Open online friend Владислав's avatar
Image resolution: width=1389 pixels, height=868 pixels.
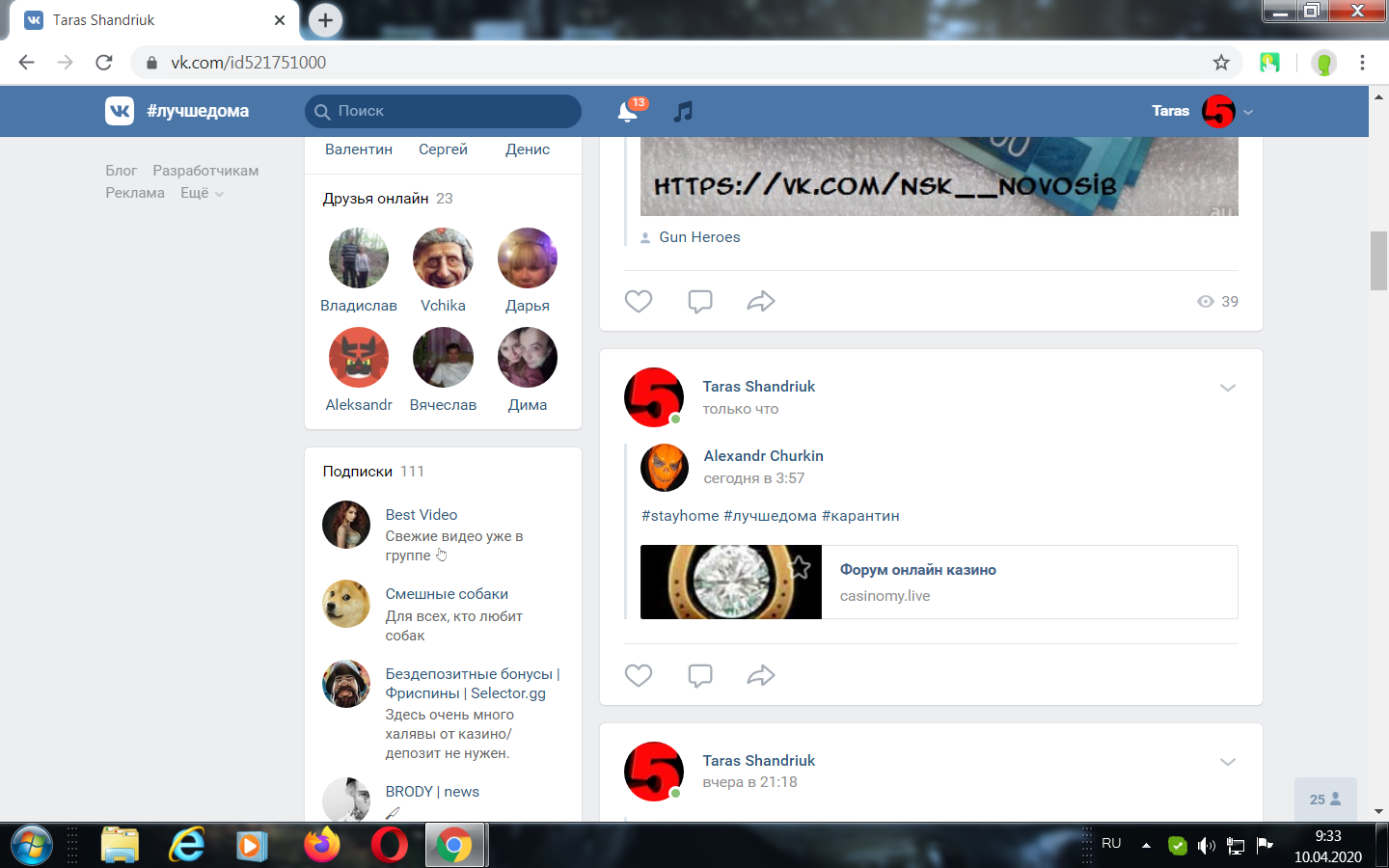[359, 258]
